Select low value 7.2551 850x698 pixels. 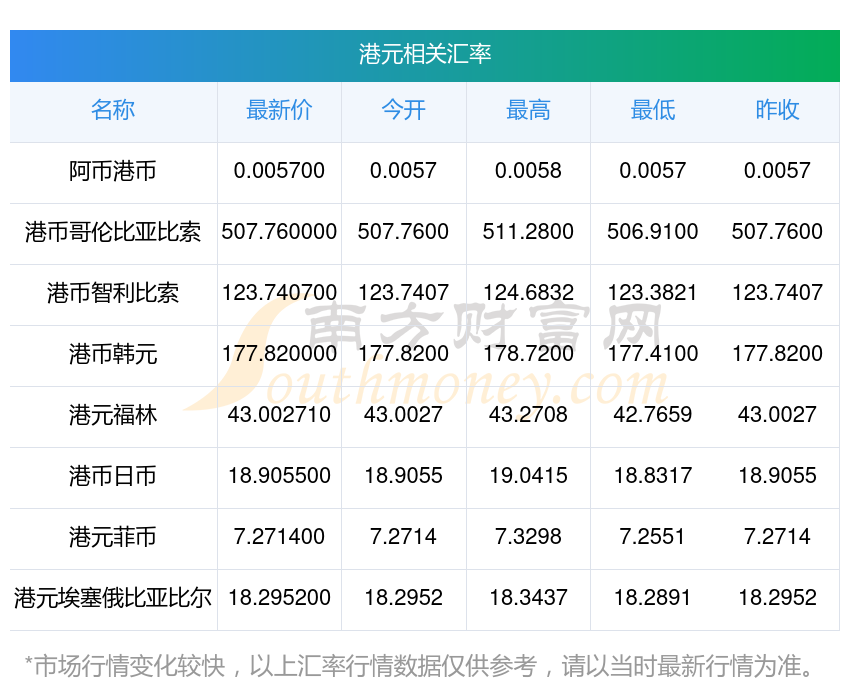pos(653,537)
